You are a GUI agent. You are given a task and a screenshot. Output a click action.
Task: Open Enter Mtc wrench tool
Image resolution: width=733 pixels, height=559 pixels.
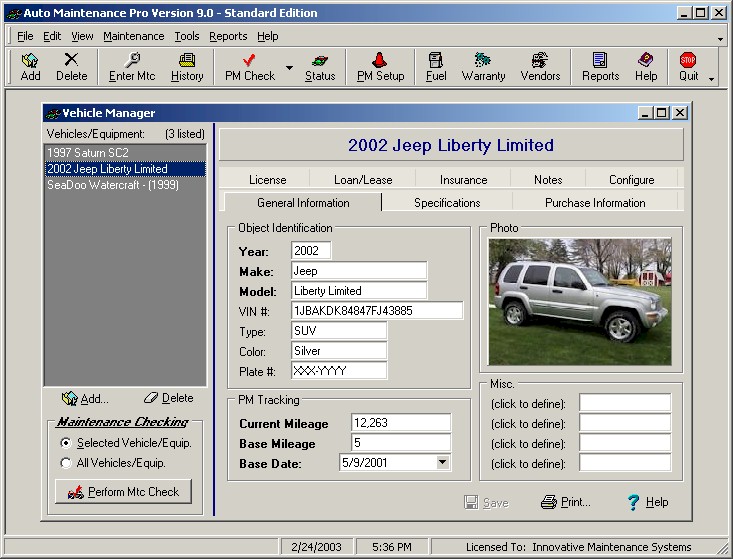[132, 67]
